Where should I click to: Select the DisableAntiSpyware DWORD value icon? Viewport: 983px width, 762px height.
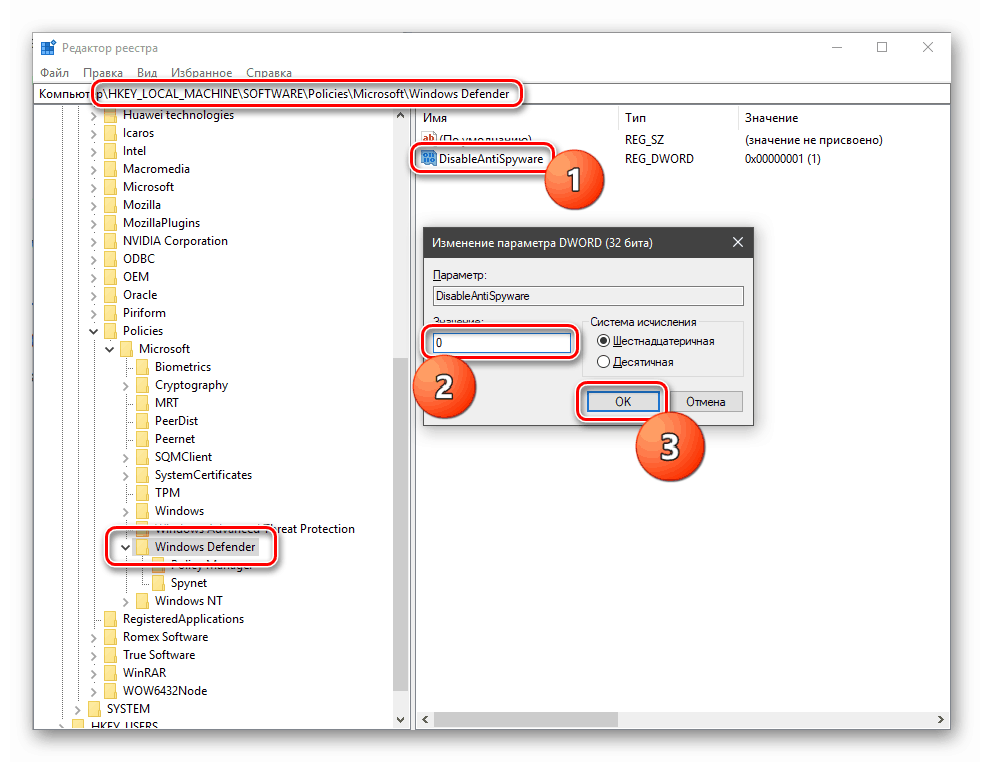(x=429, y=158)
